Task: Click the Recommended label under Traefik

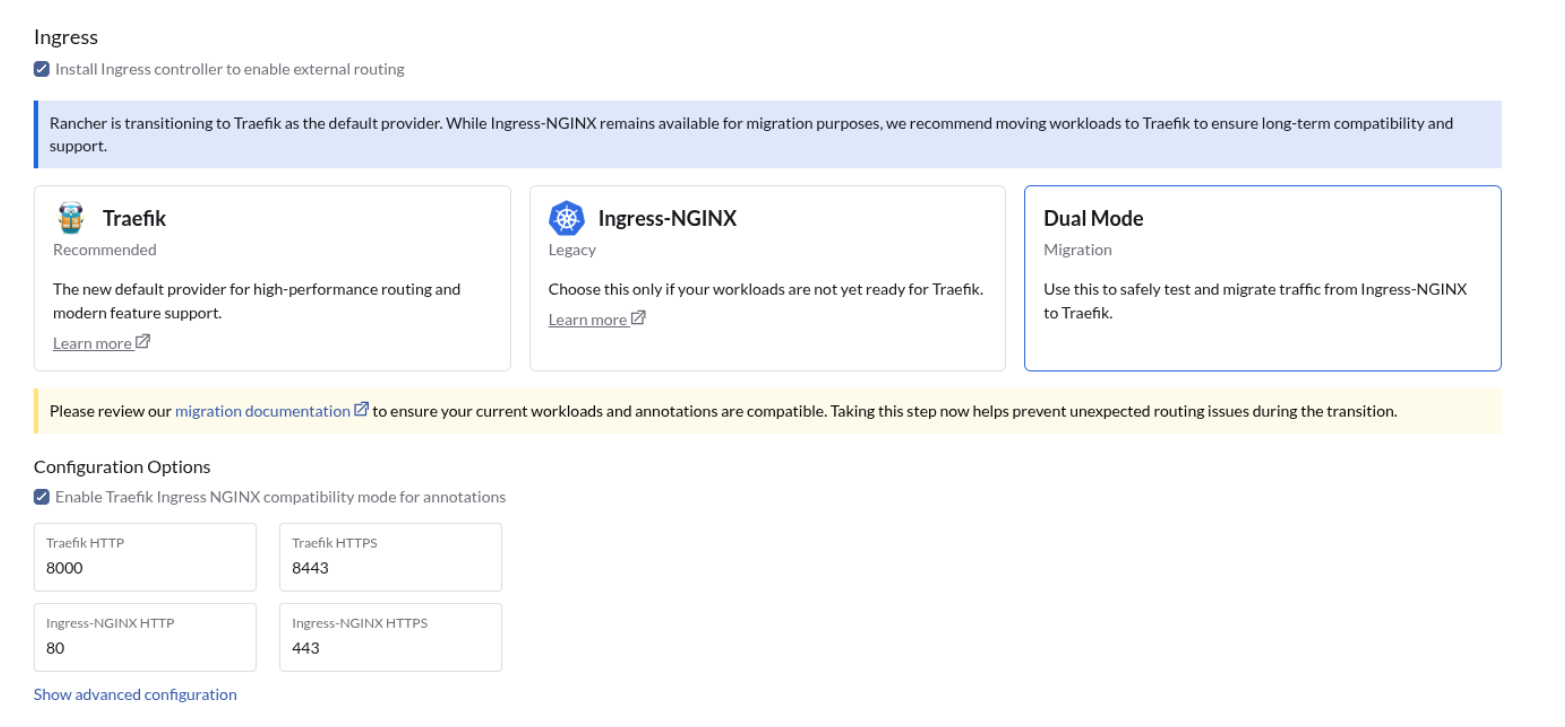Action: click(105, 250)
